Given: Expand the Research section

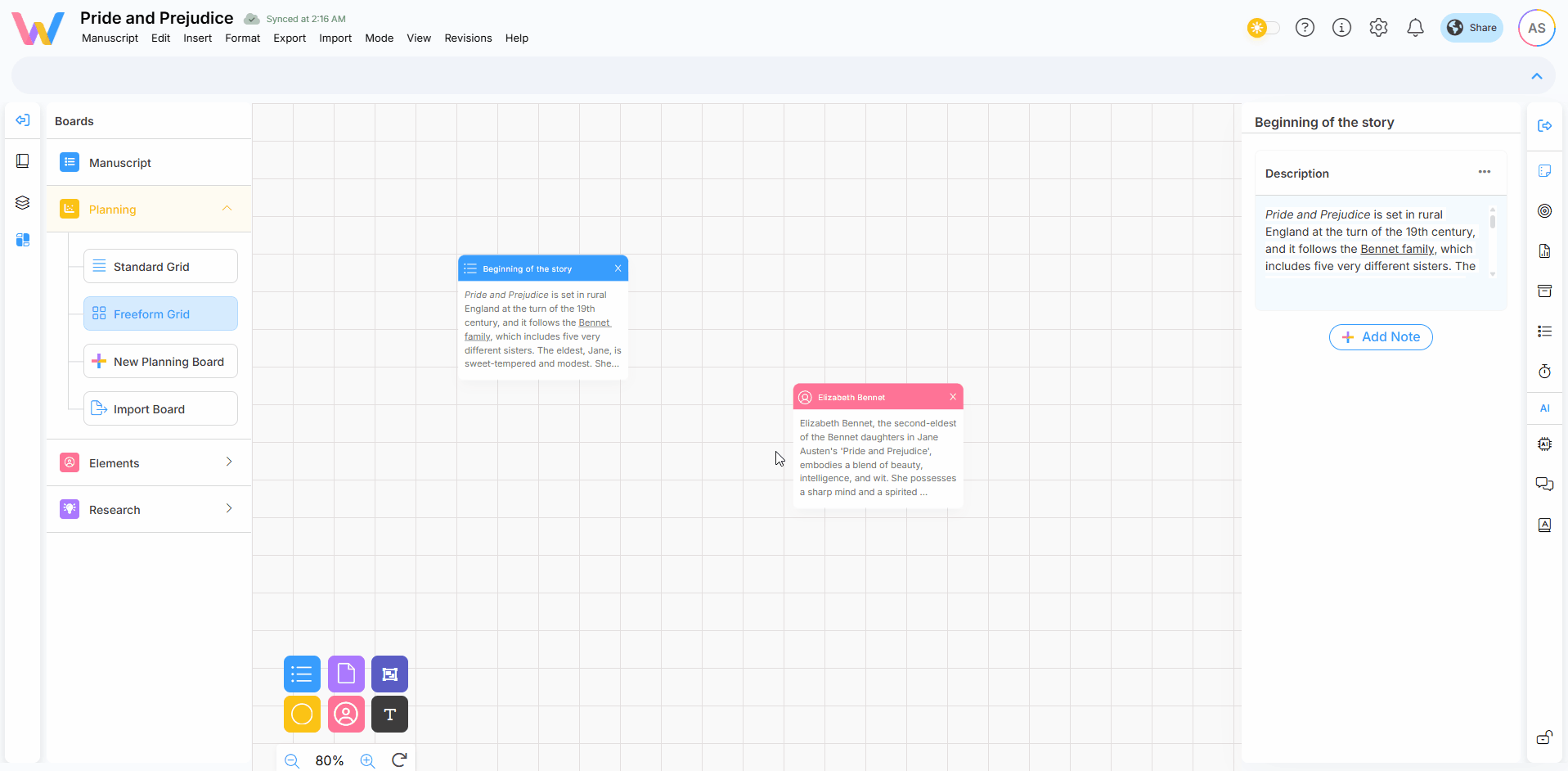Looking at the screenshot, I should tap(229, 509).
